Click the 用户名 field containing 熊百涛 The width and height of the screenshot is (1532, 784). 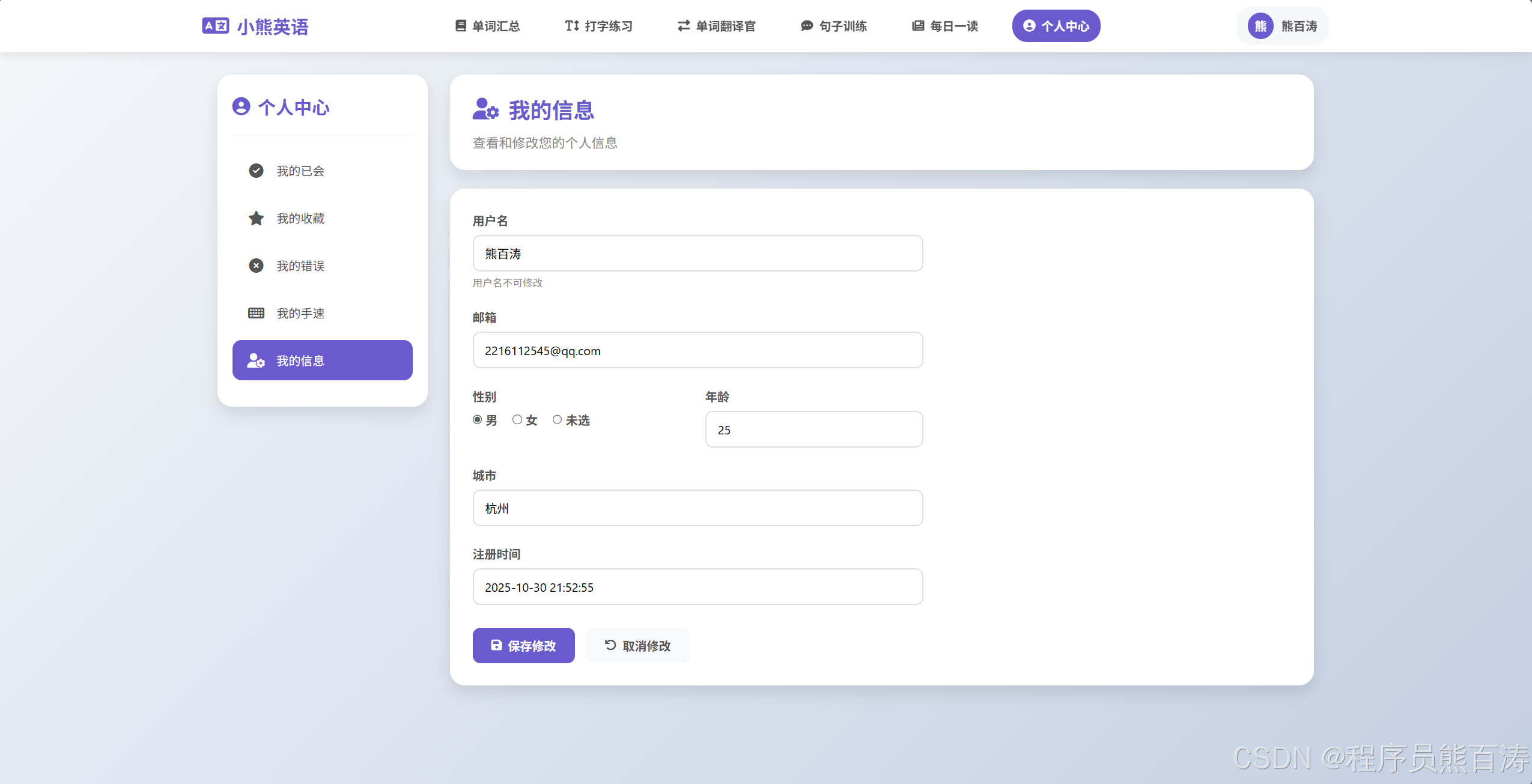pyautogui.click(x=698, y=254)
